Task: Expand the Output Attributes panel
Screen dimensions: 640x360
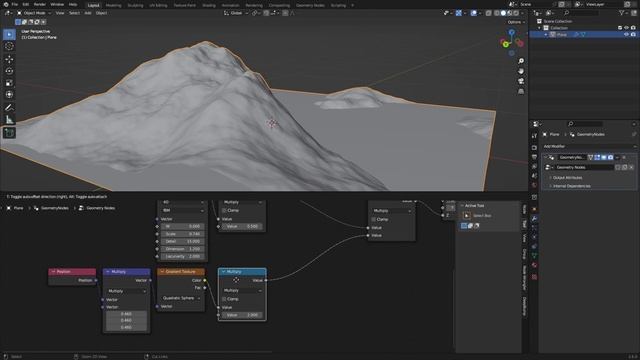Action: click(x=567, y=178)
